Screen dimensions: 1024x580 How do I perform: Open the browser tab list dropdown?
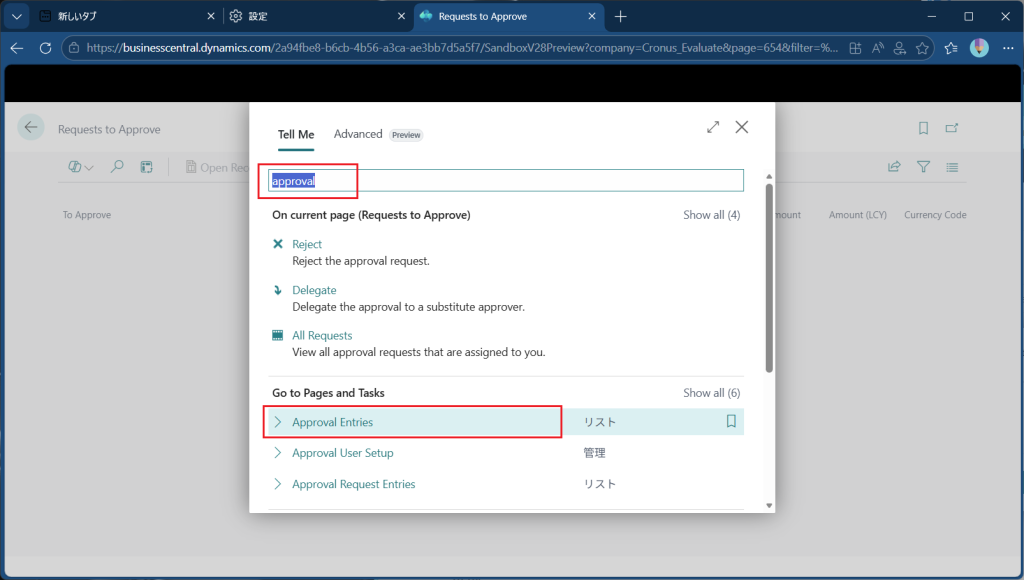[17, 16]
